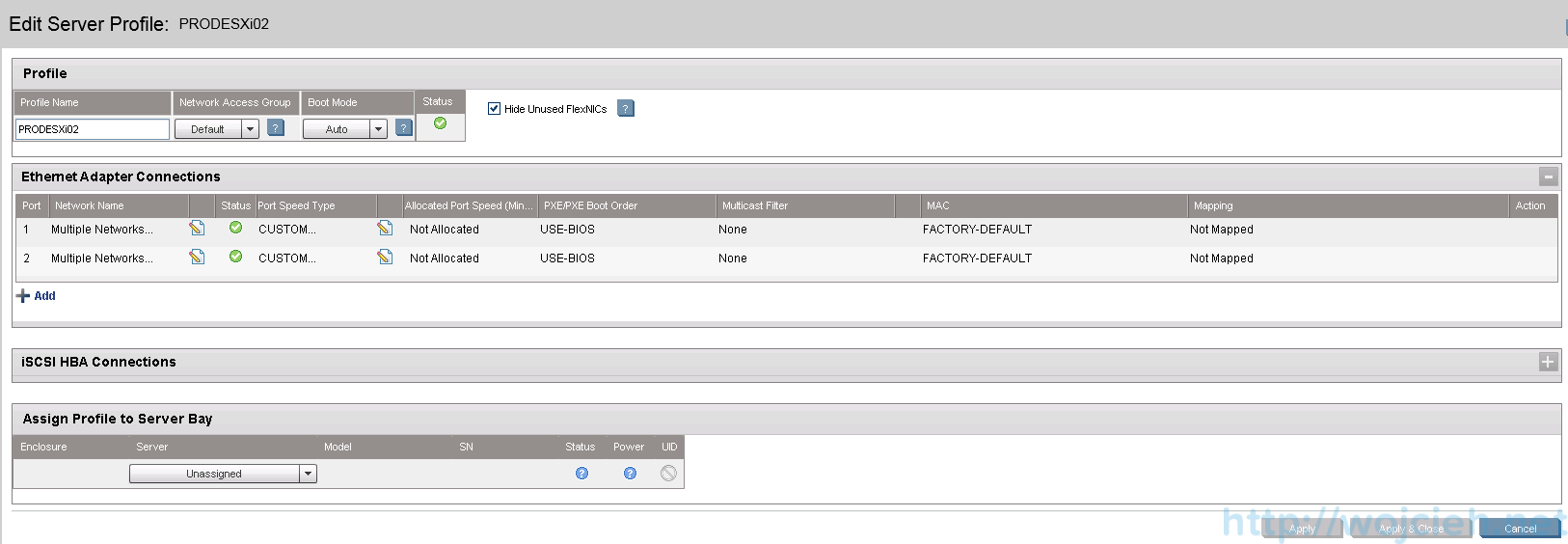Collapse Ethernet Adapter Connections section
1568x544 pixels.
(1548, 177)
